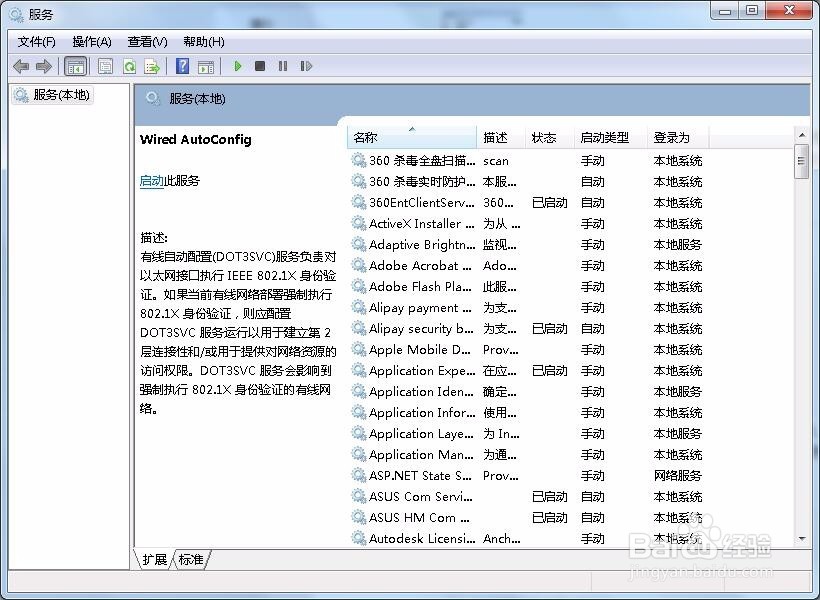
Task: Click gear icon of Apple Mobile D... row
Action: pos(358,349)
